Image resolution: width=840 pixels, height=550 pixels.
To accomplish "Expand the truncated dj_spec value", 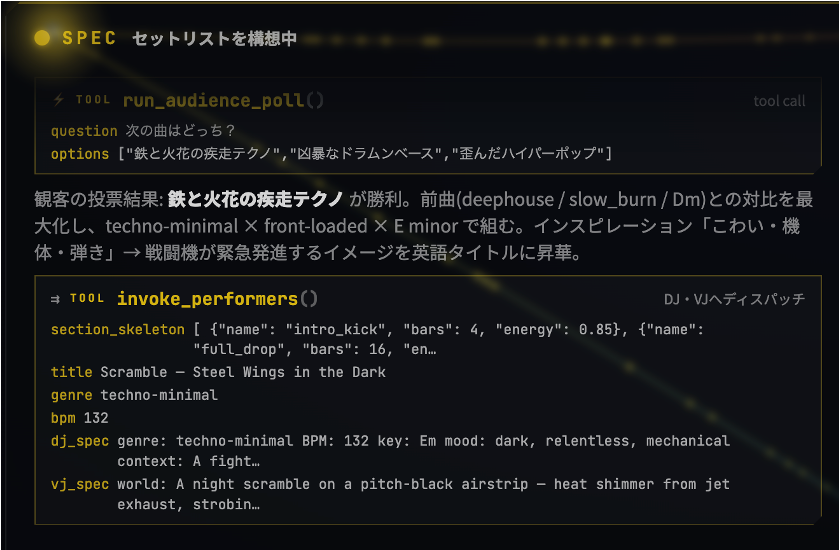I will click(x=423, y=451).
